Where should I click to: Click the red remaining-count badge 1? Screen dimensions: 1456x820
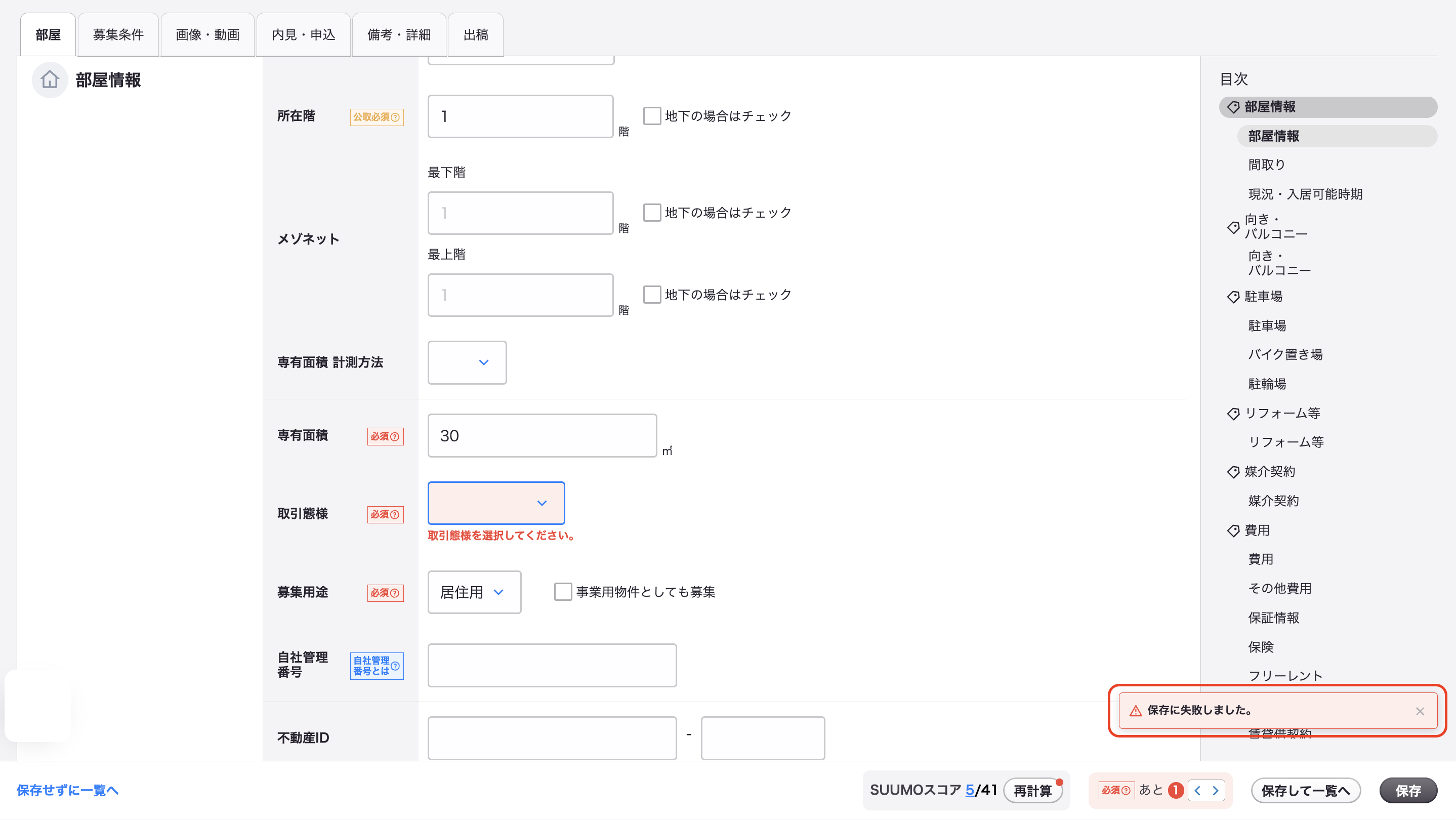point(1176,790)
